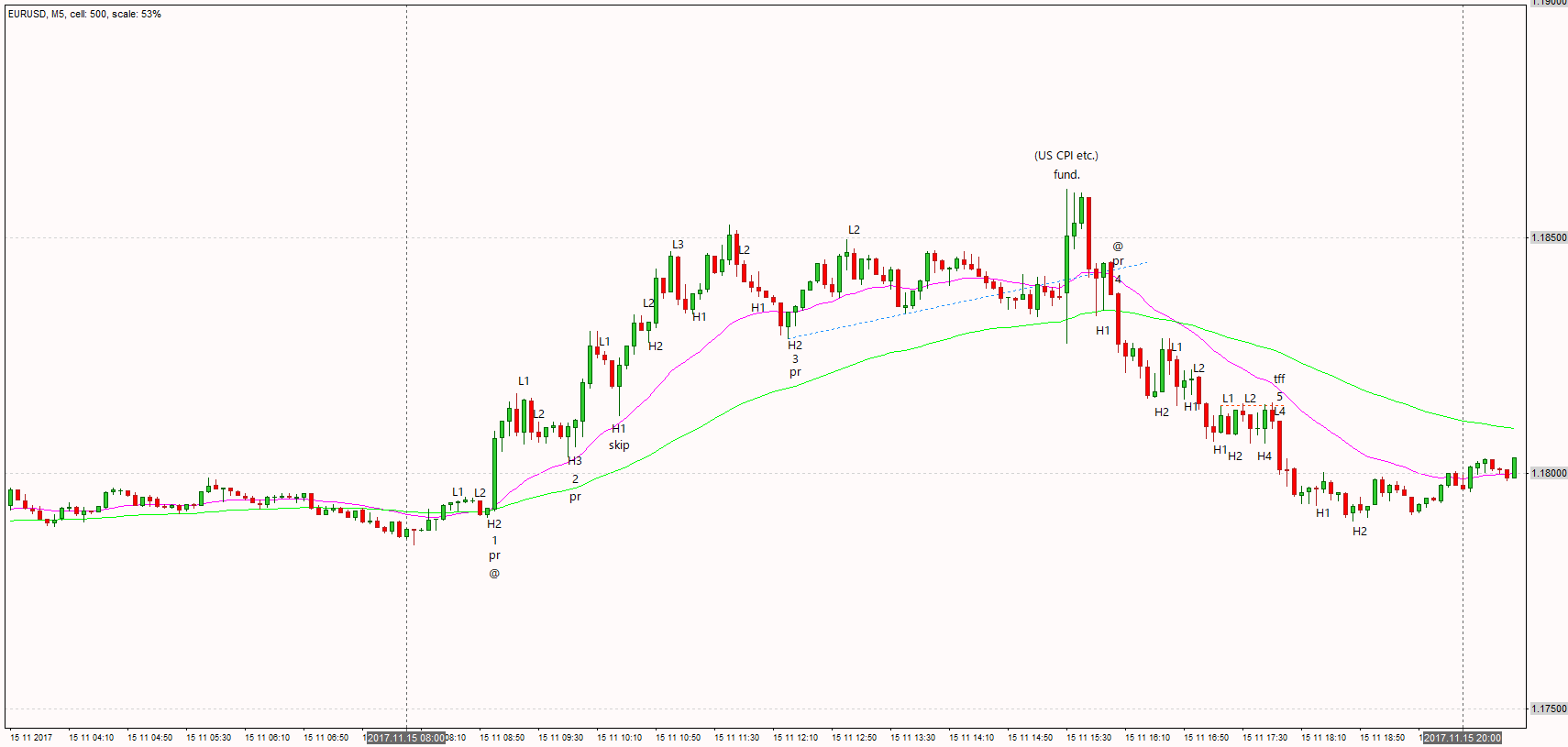1568x747 pixels.
Task: Select the "(US CPI etc.)" annotation
Action: 1066,156
